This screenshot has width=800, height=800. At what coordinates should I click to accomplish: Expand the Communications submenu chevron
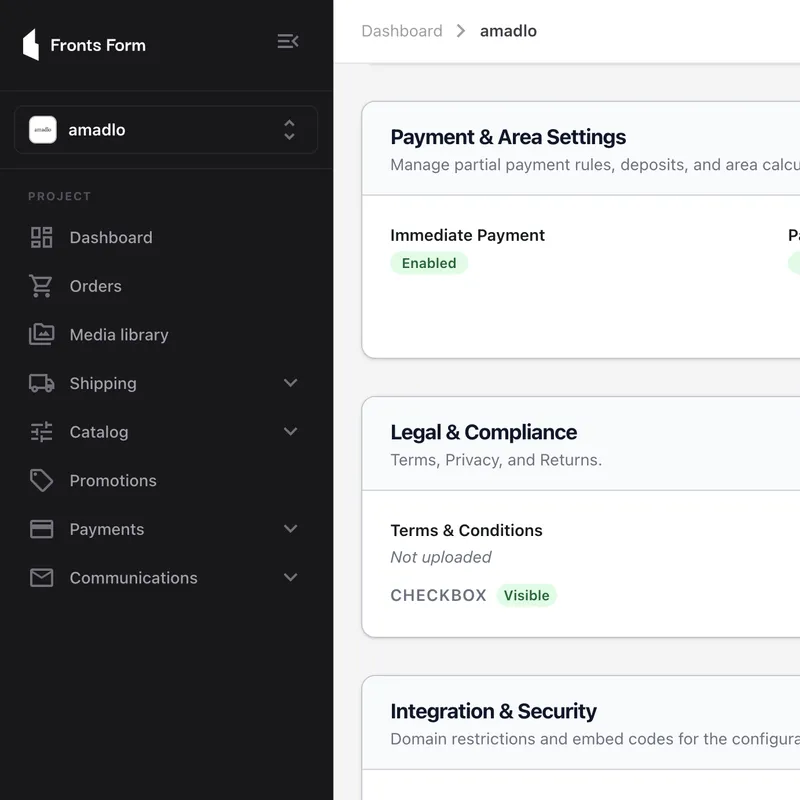point(290,577)
